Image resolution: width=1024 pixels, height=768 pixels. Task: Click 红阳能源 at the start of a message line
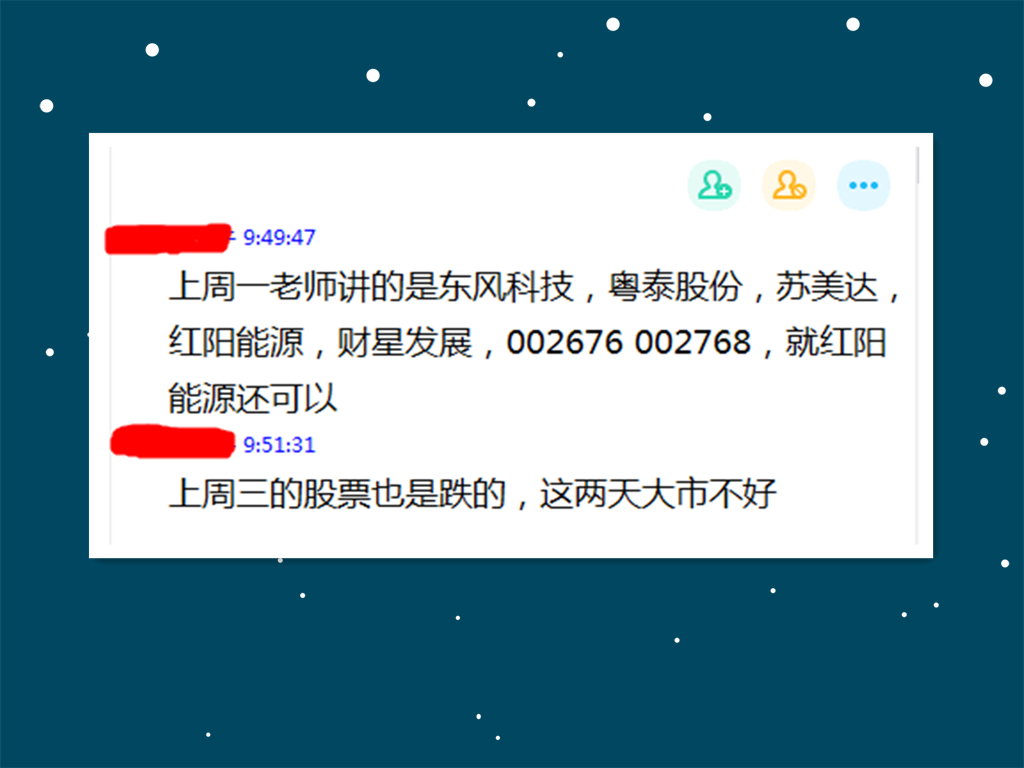point(236,342)
